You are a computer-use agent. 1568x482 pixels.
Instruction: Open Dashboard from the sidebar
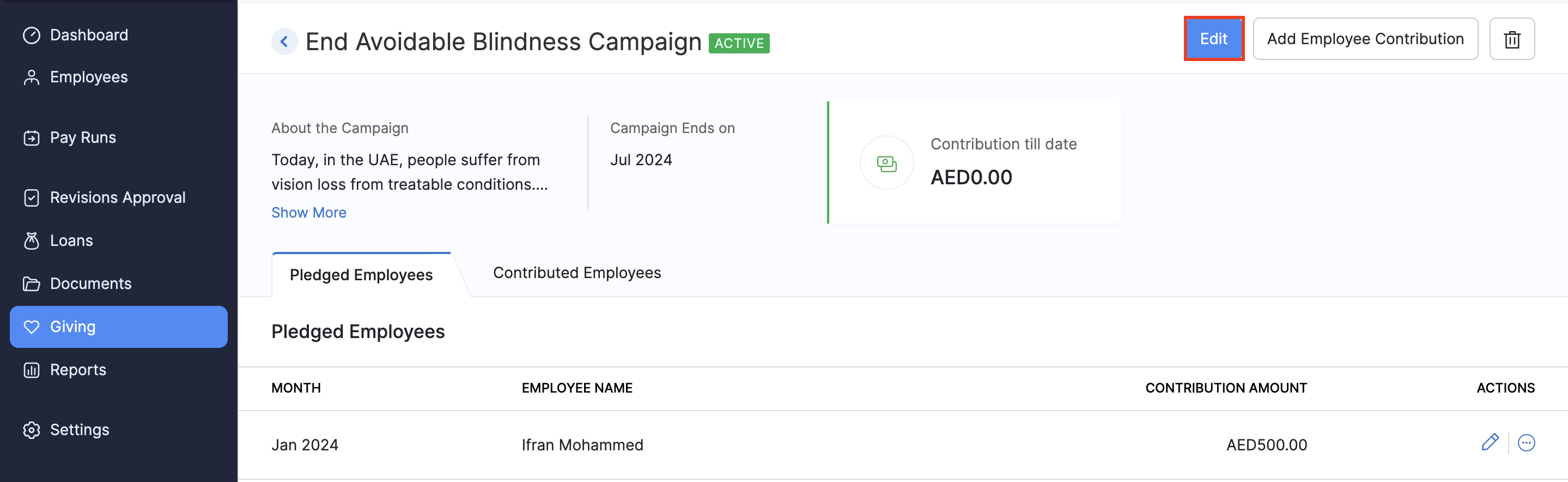click(x=89, y=35)
